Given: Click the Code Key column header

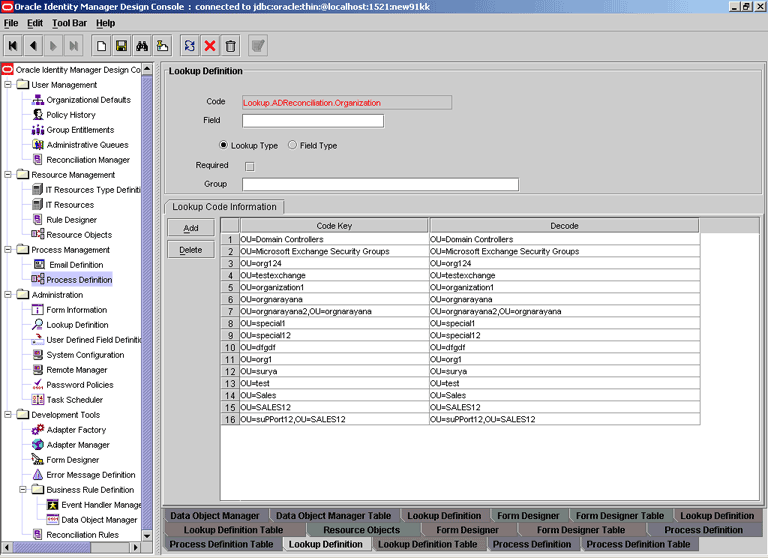Looking at the screenshot, I should [334, 226].
